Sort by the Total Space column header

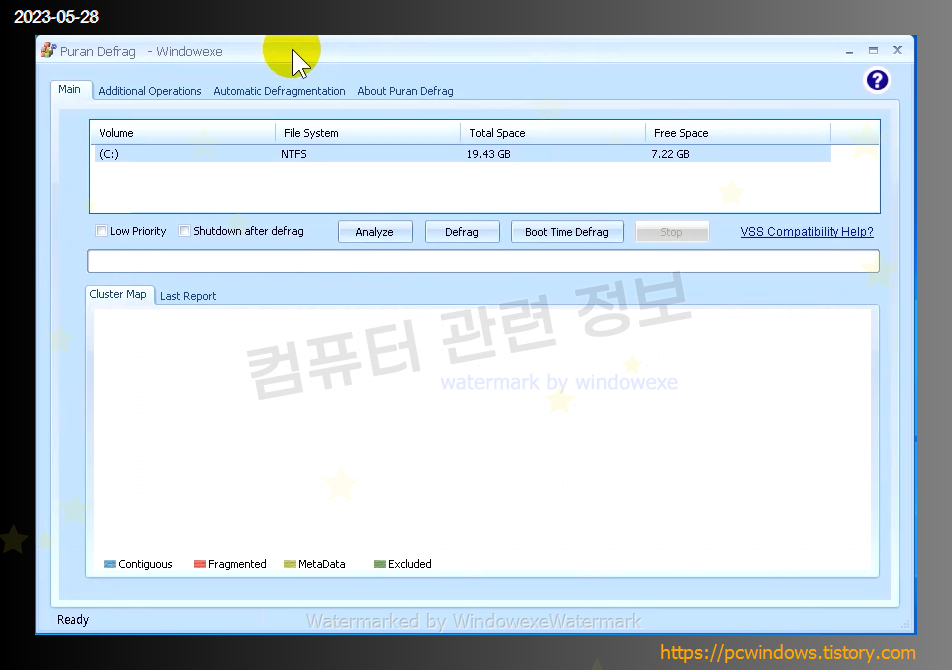553,133
